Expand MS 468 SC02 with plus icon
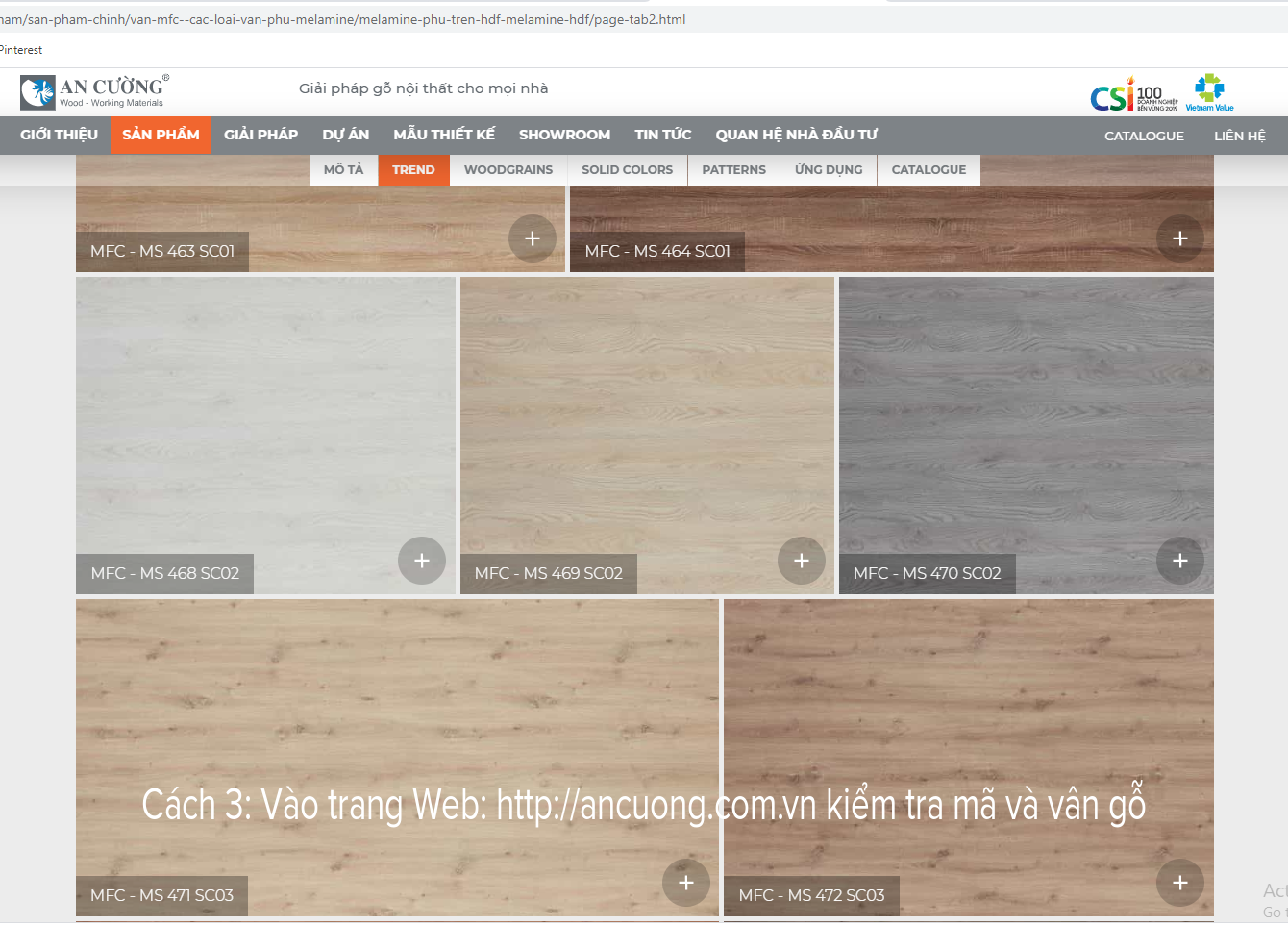Image resolution: width=1288 pixels, height=926 pixels. [x=422, y=561]
